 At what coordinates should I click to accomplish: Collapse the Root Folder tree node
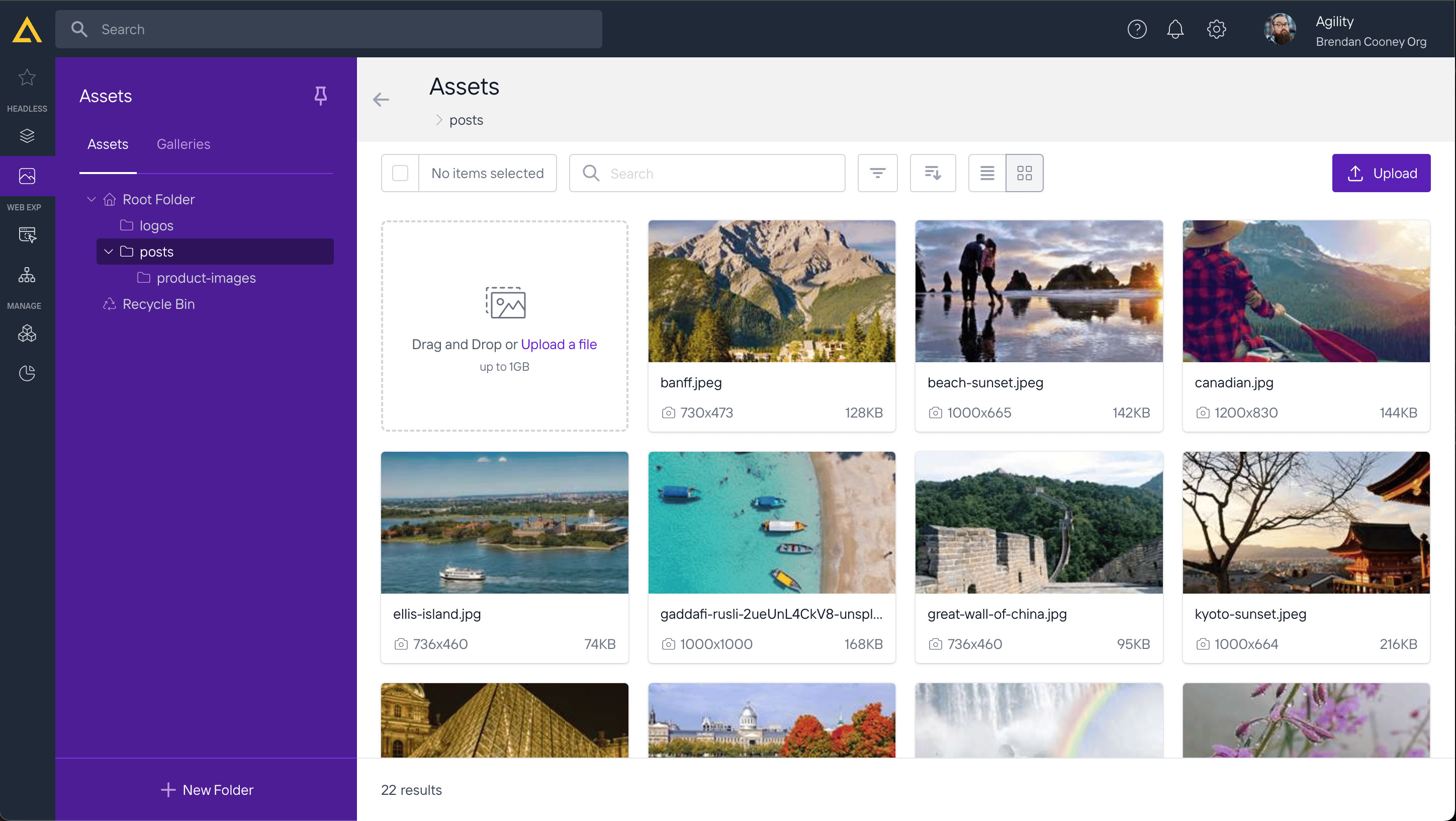coord(91,199)
